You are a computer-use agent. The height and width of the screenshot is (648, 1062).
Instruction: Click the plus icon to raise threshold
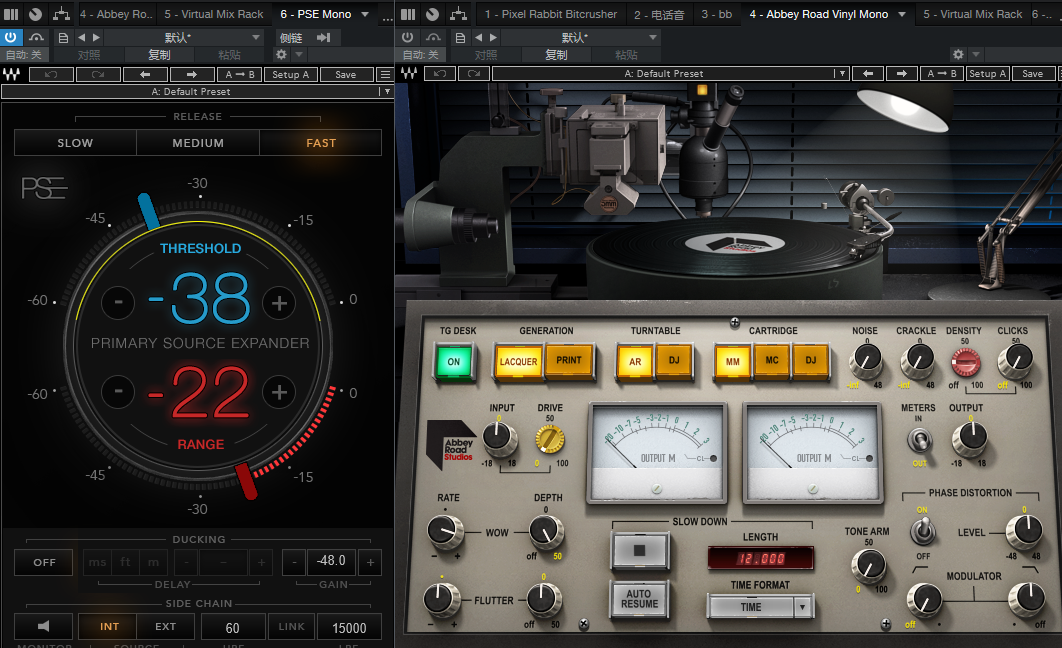(279, 302)
